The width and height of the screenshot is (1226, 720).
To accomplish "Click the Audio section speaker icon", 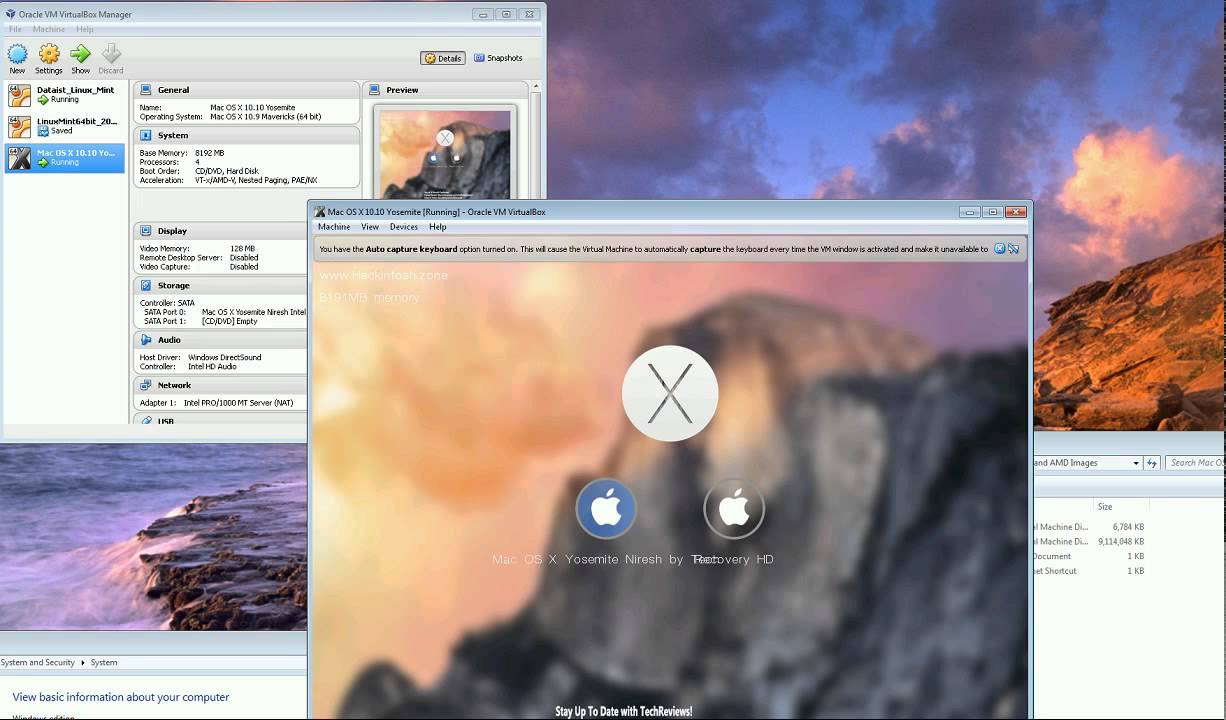I will coord(146,340).
